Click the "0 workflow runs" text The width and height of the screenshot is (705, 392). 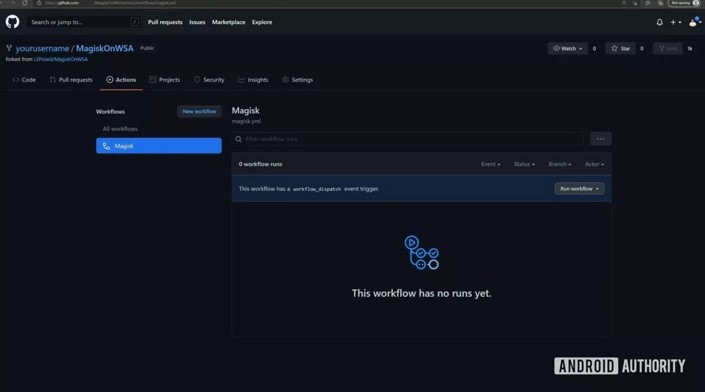click(260, 165)
